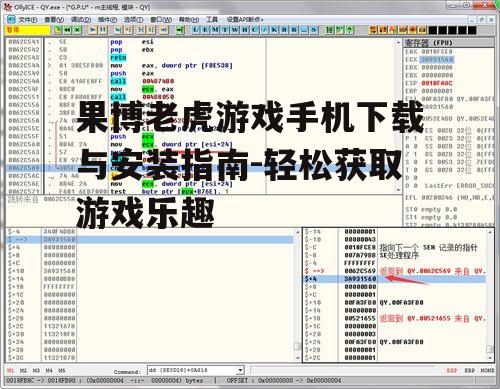This screenshot has width=500, height=389.
Task: Show Handles via H button
Action: (245, 30)
